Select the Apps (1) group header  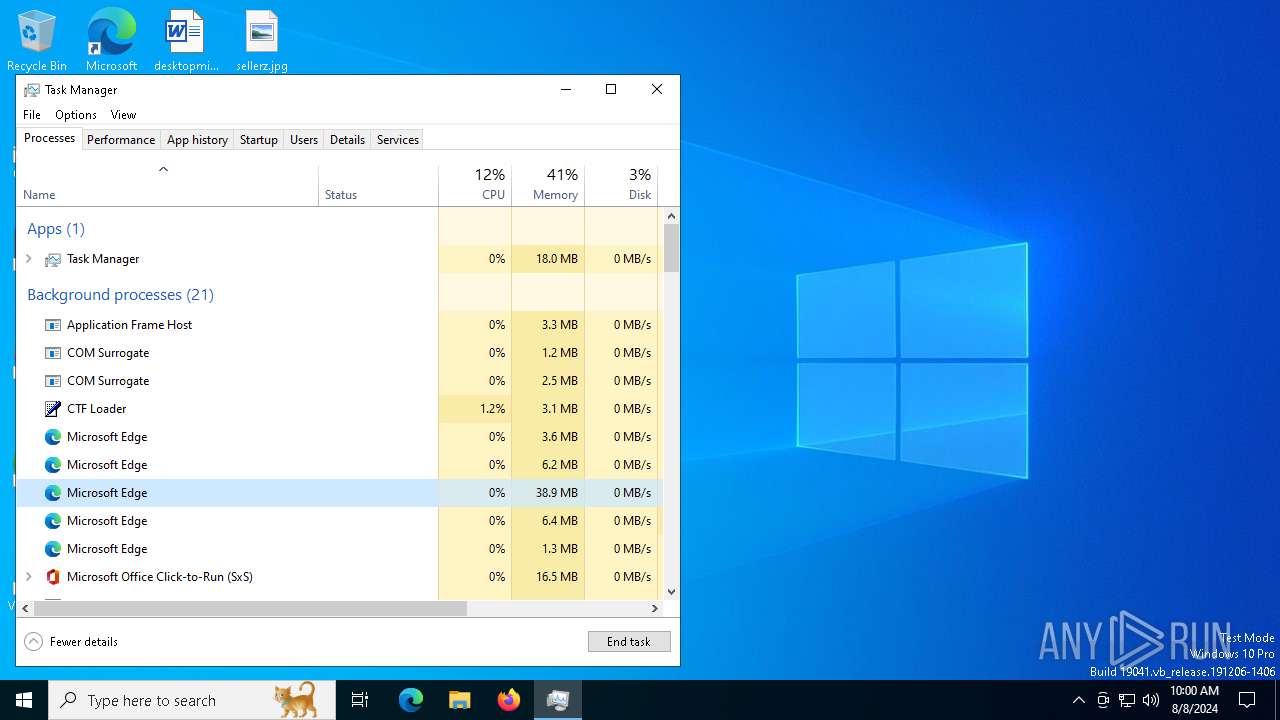pyautogui.click(x=56, y=229)
